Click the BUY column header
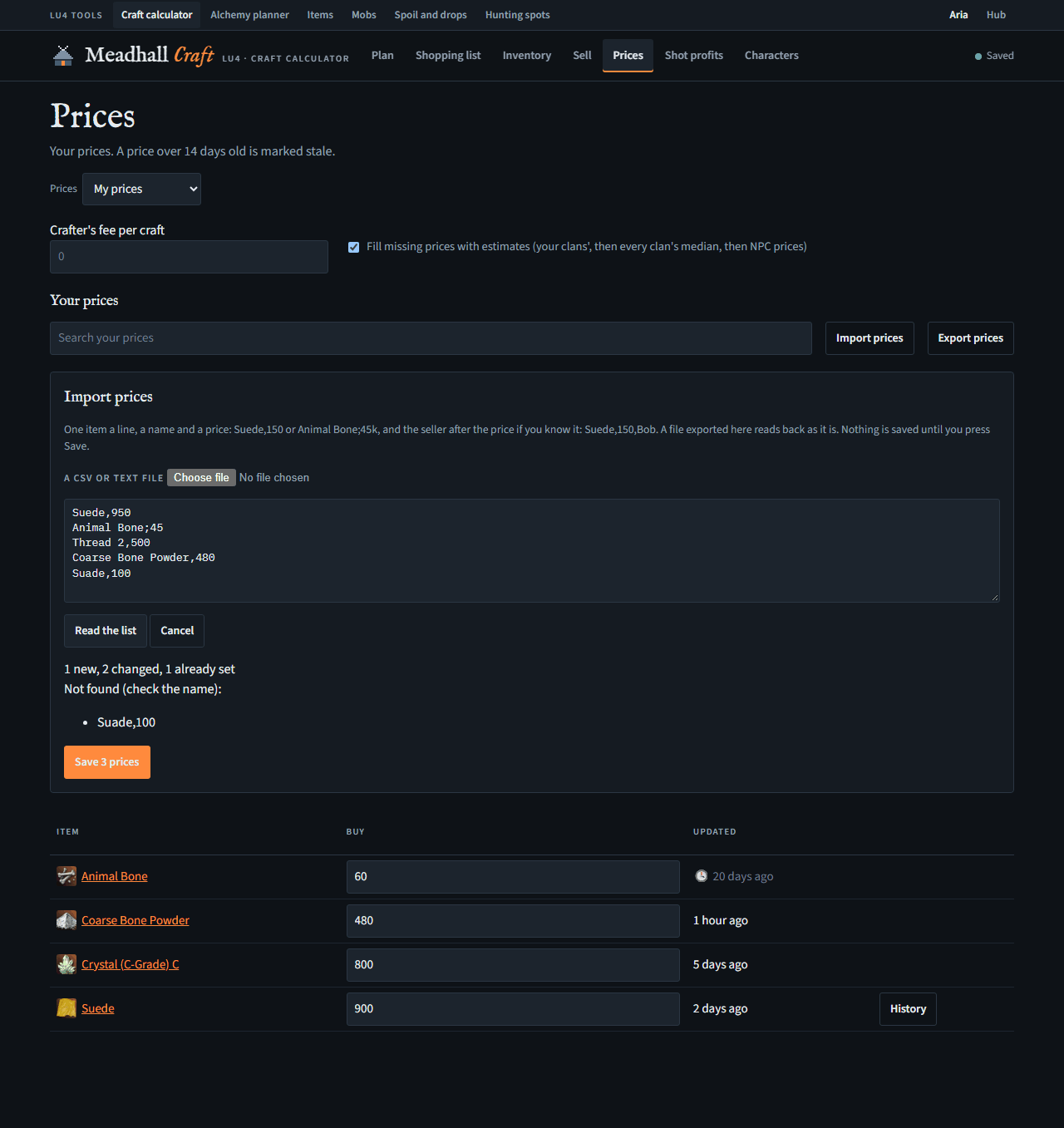The height and width of the screenshot is (1128, 1064). click(356, 832)
